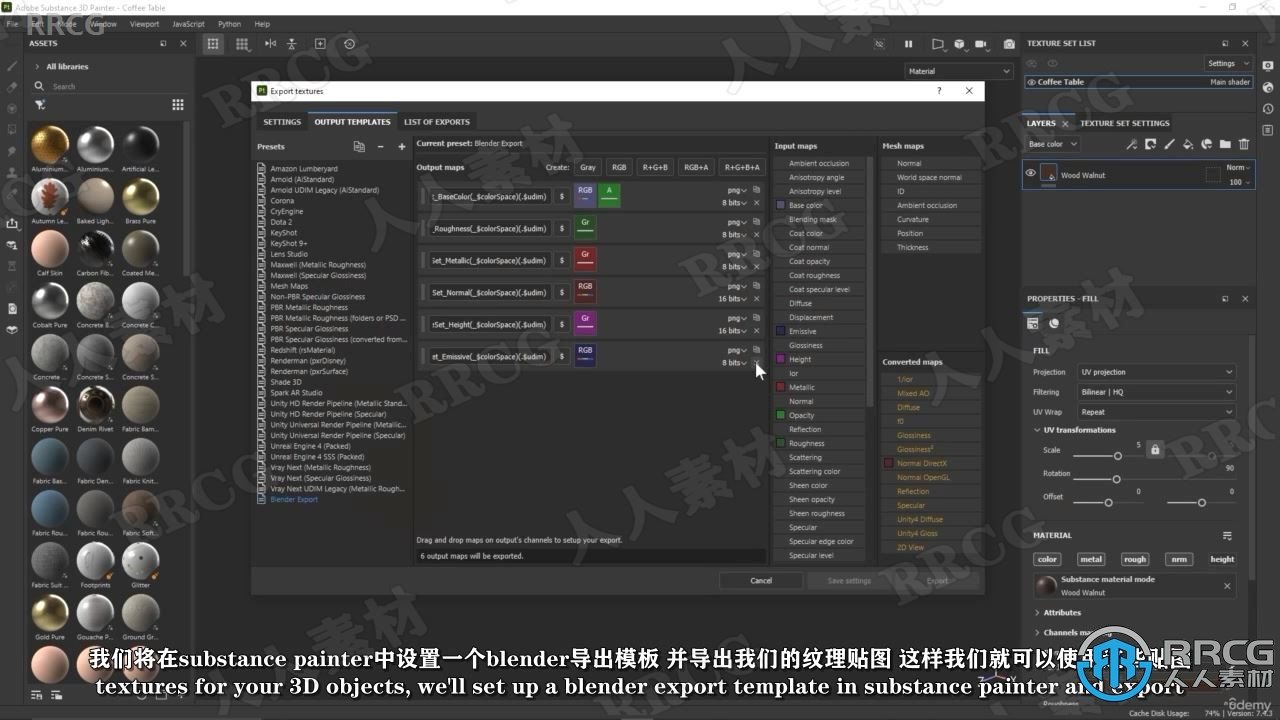The image size is (1280, 720).
Task: Remove the preset using the minus icon
Action: click(x=380, y=146)
